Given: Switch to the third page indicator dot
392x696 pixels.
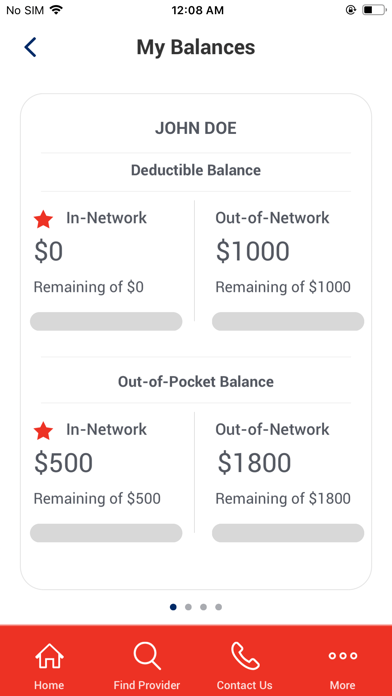Looking at the screenshot, I should click(203, 607).
